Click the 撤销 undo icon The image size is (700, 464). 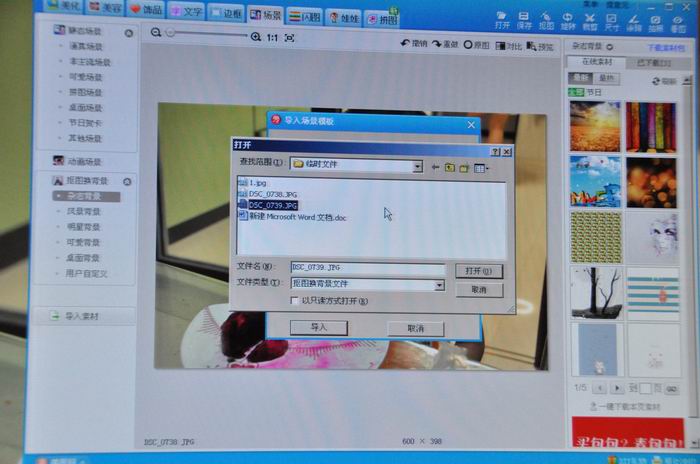click(413, 45)
